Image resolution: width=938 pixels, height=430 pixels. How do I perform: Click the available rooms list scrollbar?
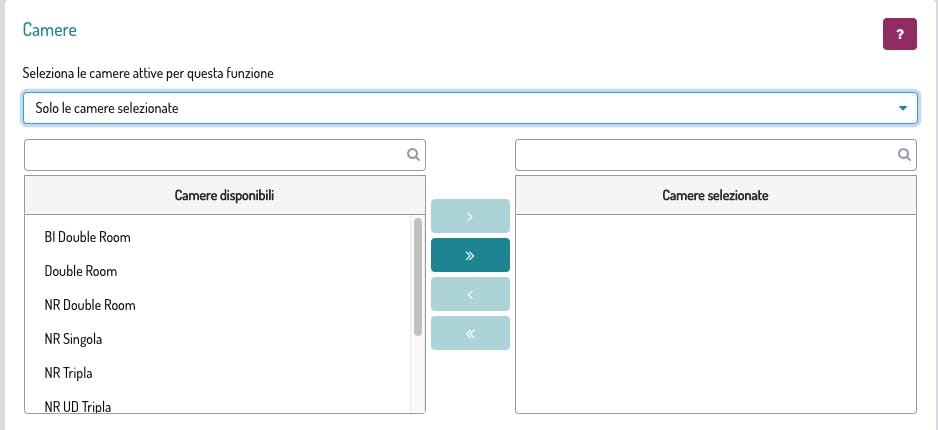click(417, 277)
